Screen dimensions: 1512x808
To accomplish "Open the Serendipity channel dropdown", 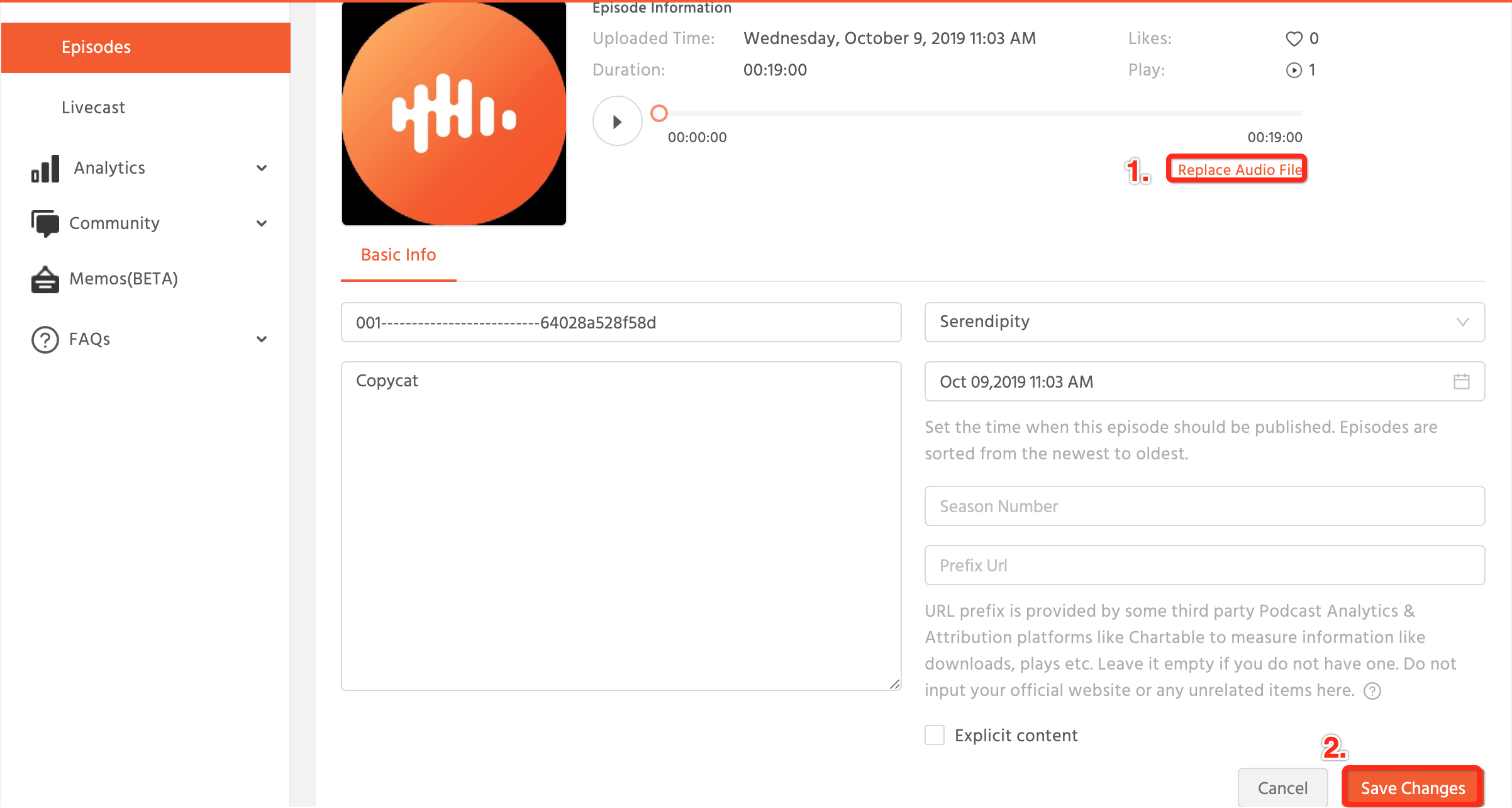I will (x=1204, y=322).
